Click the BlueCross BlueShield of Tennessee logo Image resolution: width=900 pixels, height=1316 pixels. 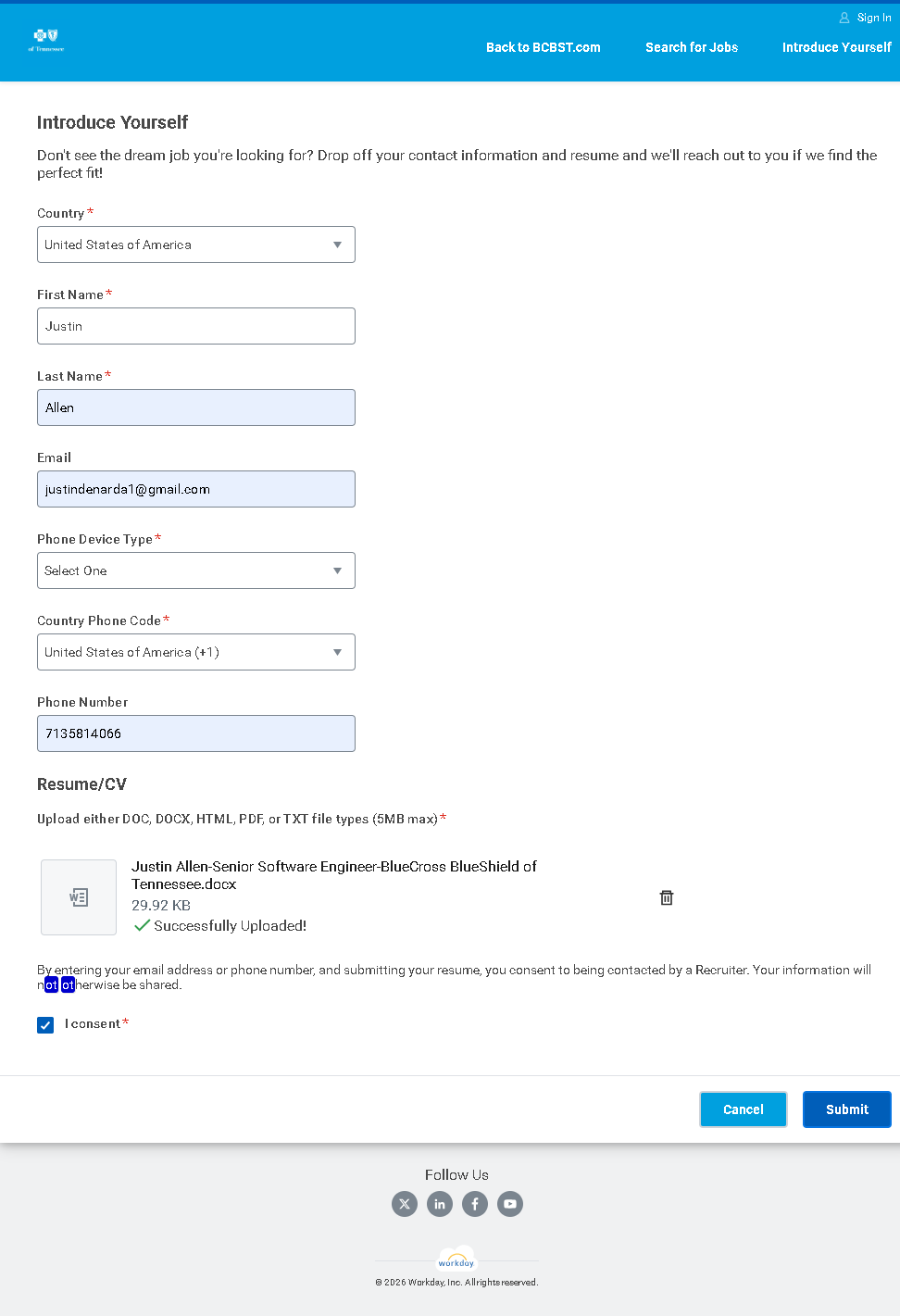46,39
